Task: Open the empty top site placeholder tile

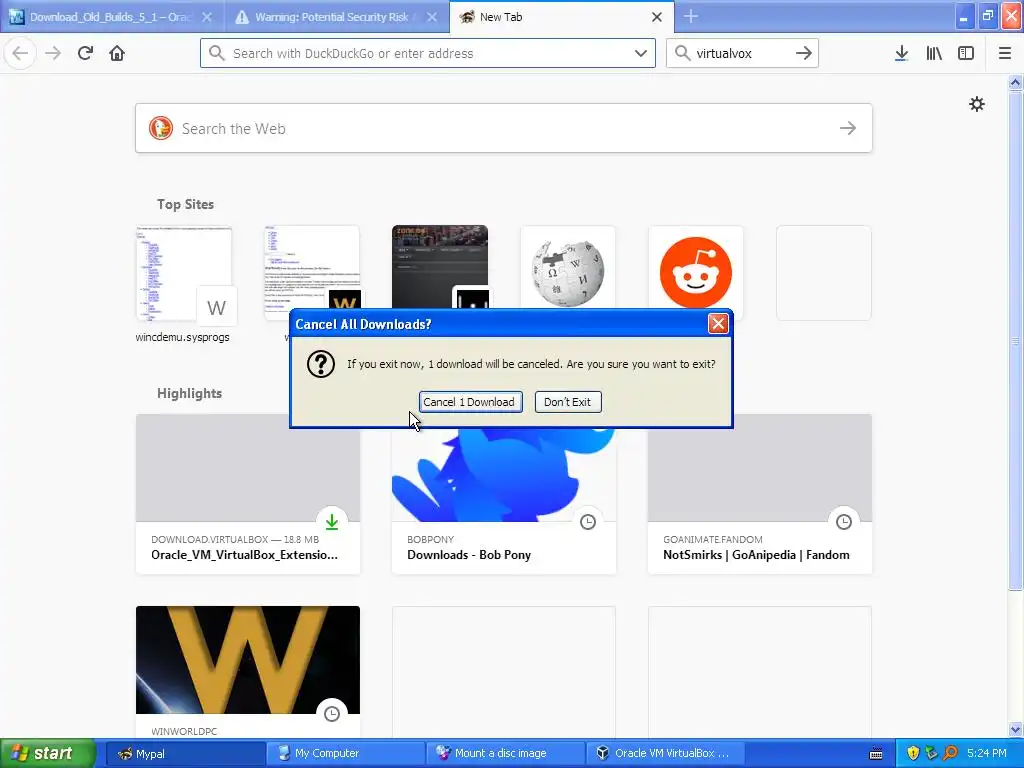Action: [x=824, y=273]
